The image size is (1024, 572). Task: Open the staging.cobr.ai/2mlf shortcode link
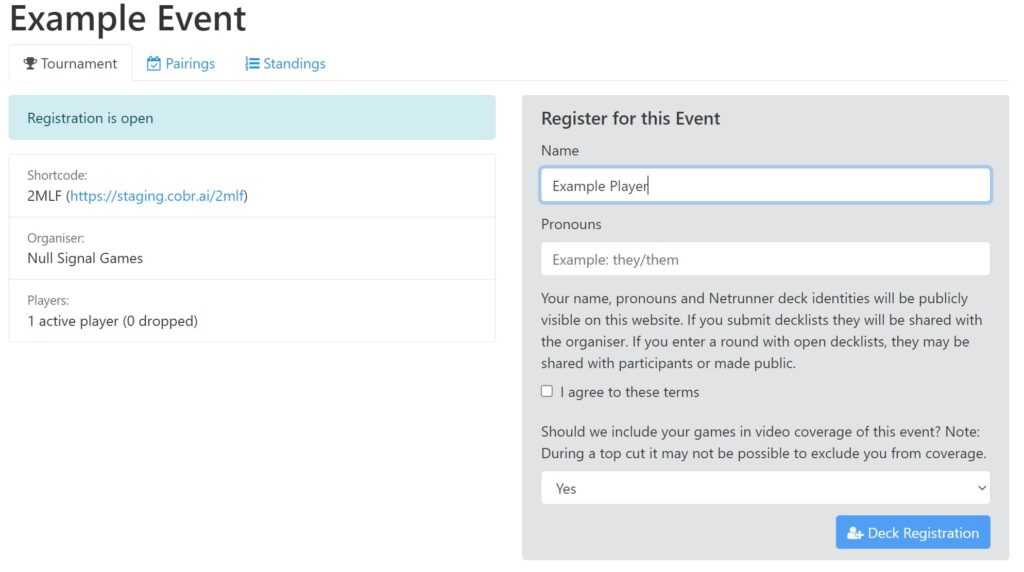(157, 196)
